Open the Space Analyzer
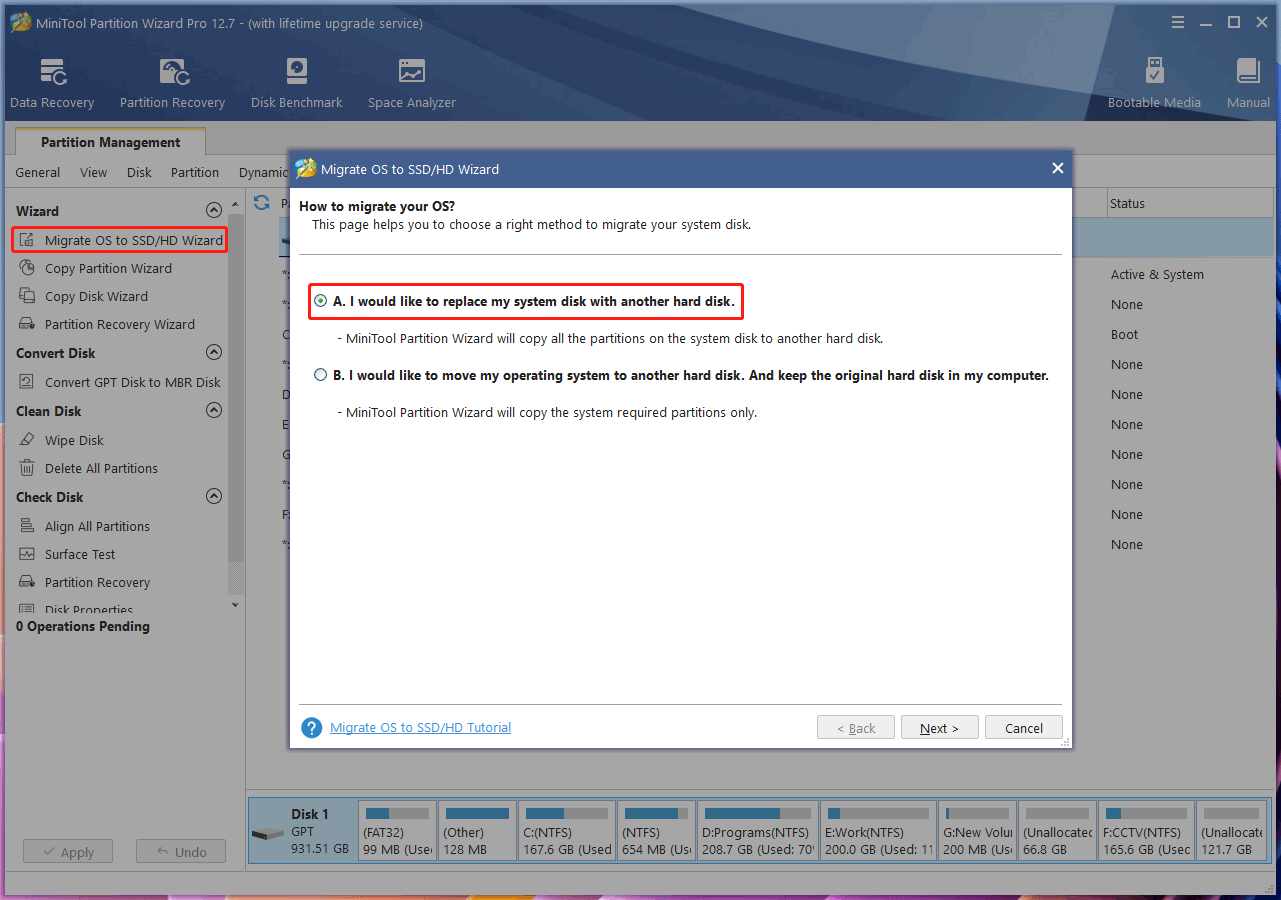This screenshot has width=1281, height=900. (411, 80)
